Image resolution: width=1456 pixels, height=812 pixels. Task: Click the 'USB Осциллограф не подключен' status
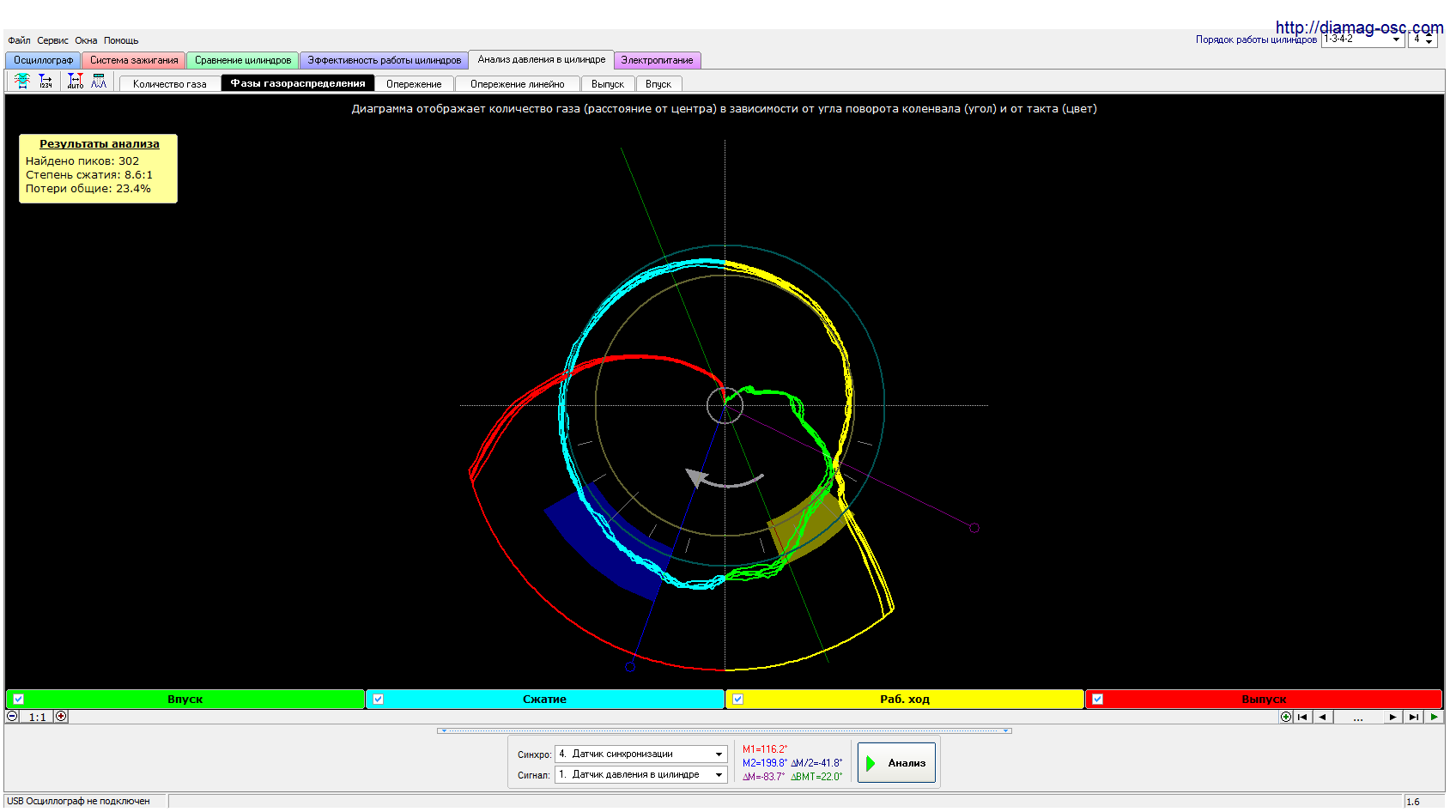78,802
